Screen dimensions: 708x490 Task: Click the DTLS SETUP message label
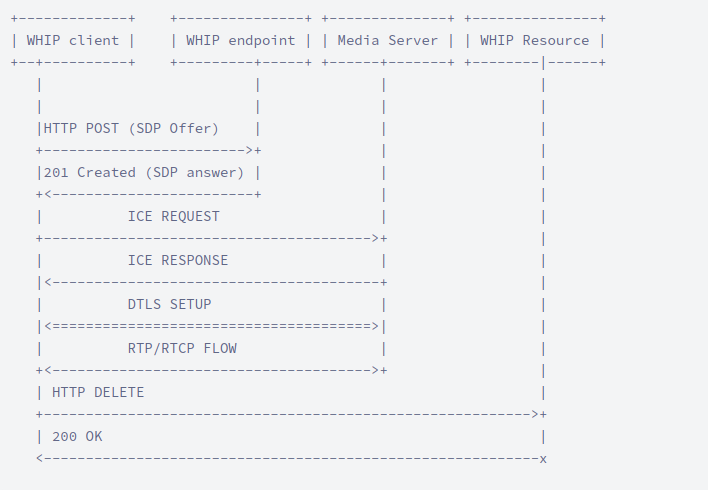169,304
